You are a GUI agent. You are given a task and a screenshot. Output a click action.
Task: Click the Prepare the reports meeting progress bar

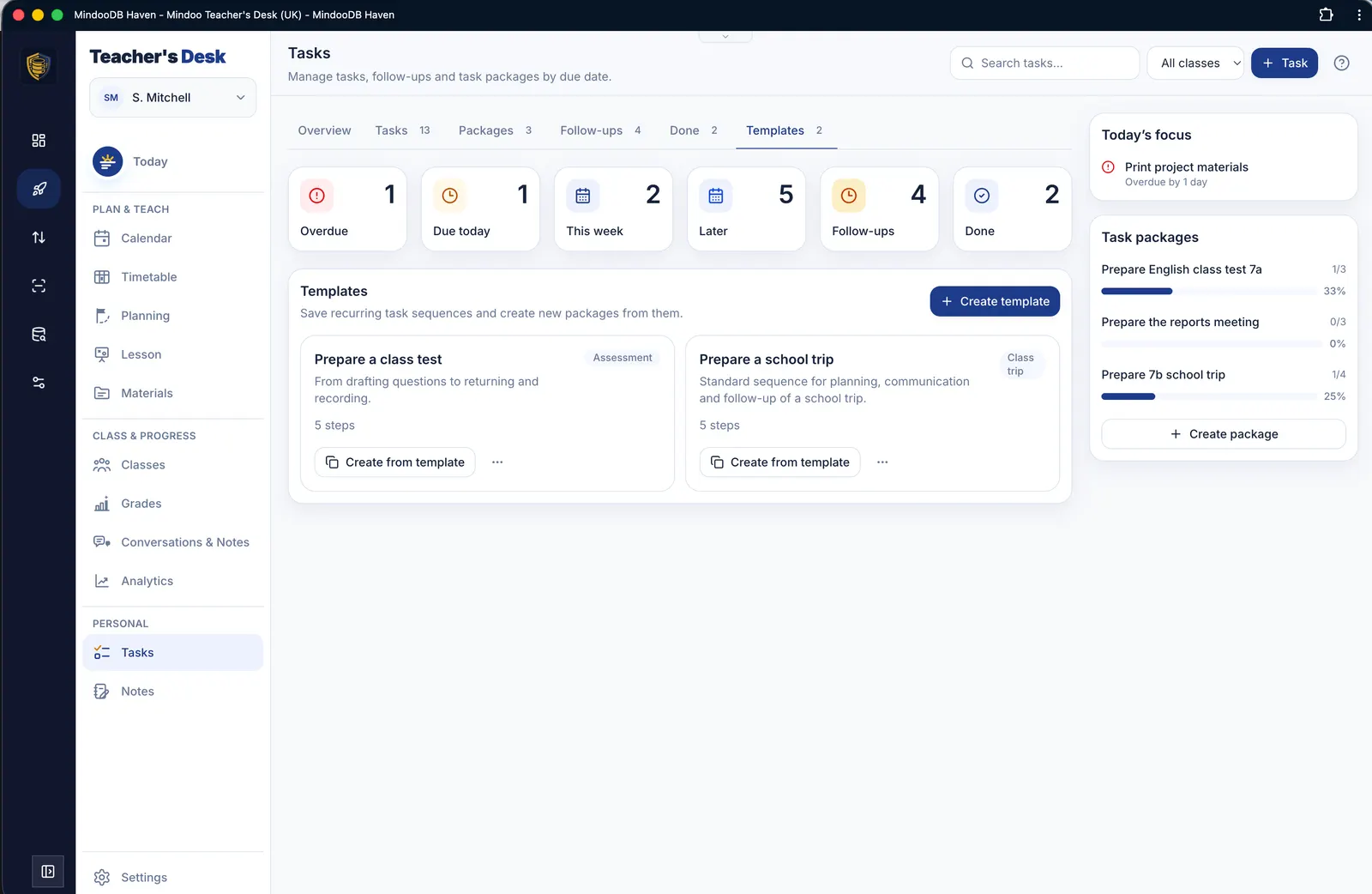[1211, 344]
